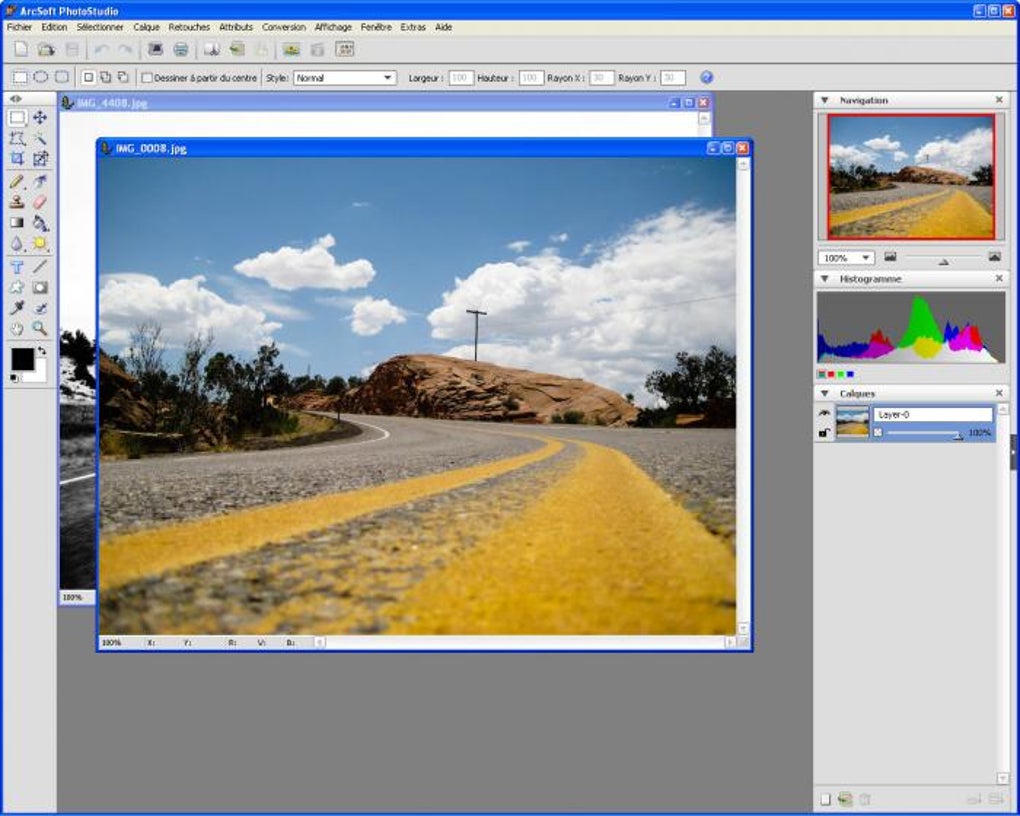Activate the Text tool
The width and height of the screenshot is (1020, 816).
[17, 266]
